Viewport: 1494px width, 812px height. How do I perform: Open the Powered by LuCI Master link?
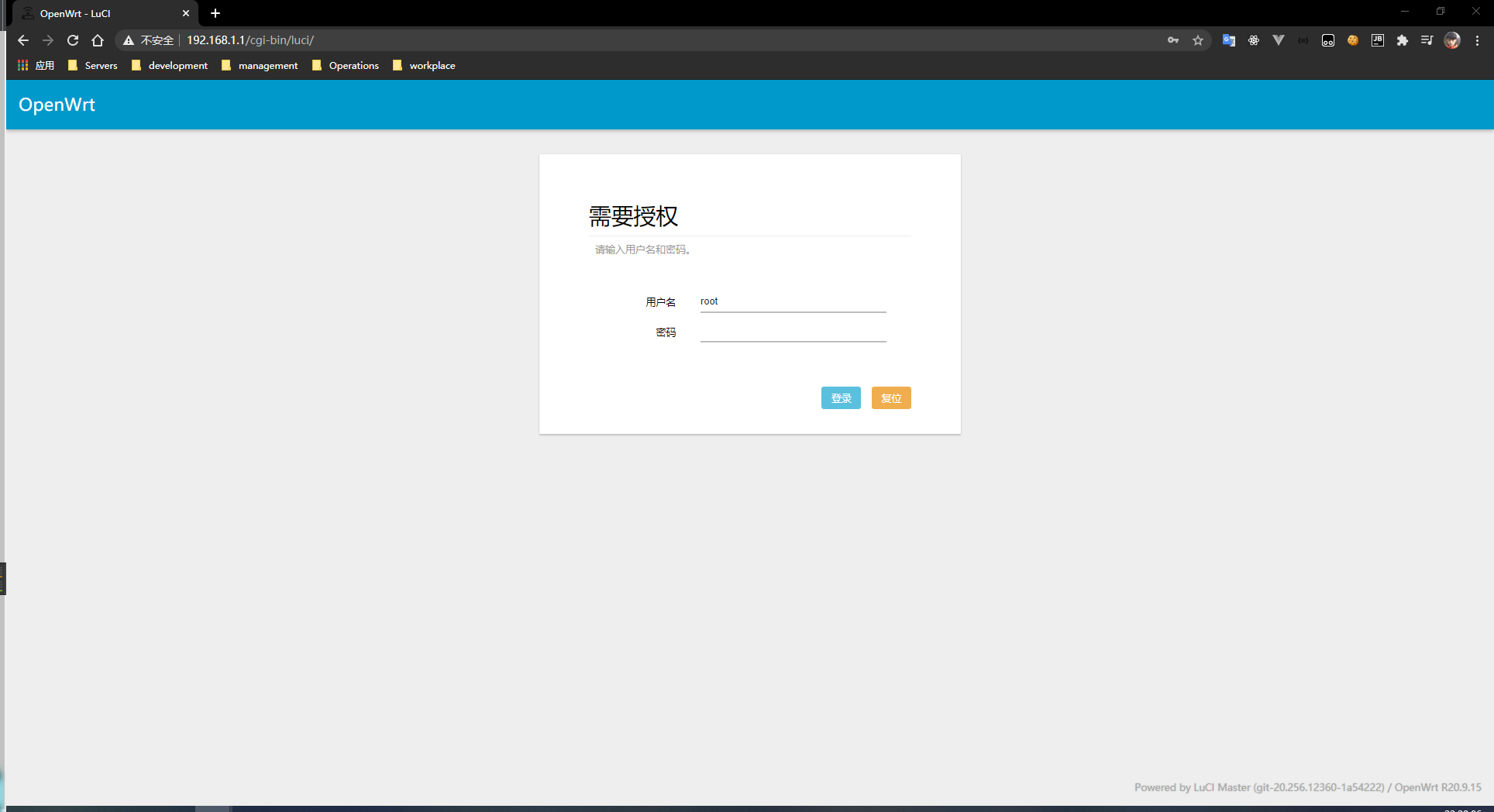point(1259,787)
